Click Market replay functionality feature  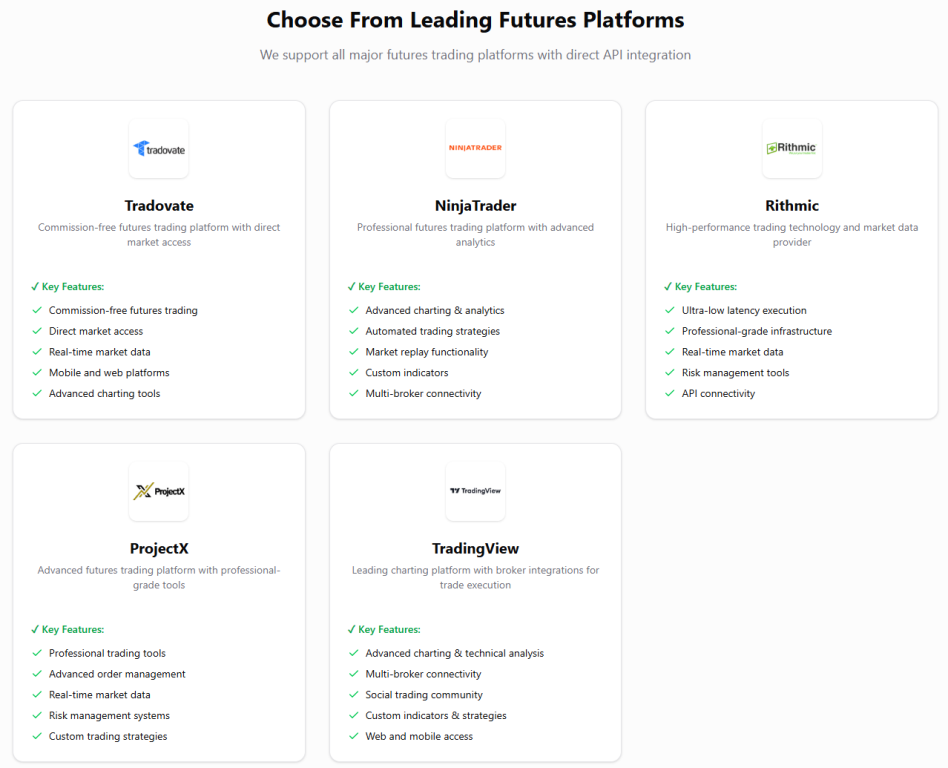point(426,352)
